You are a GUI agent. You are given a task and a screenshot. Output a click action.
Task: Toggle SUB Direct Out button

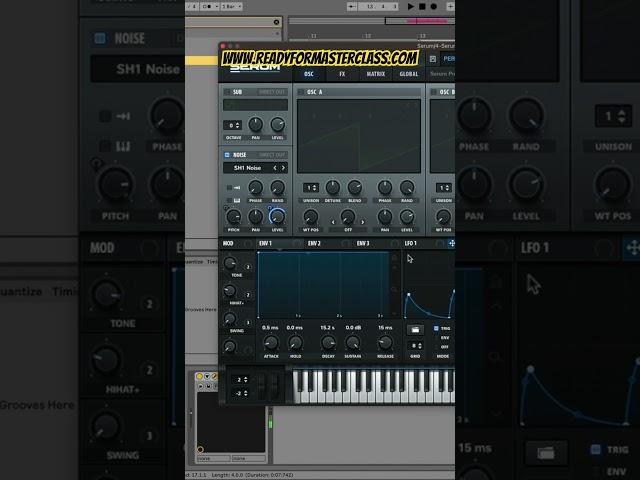click(x=272, y=92)
